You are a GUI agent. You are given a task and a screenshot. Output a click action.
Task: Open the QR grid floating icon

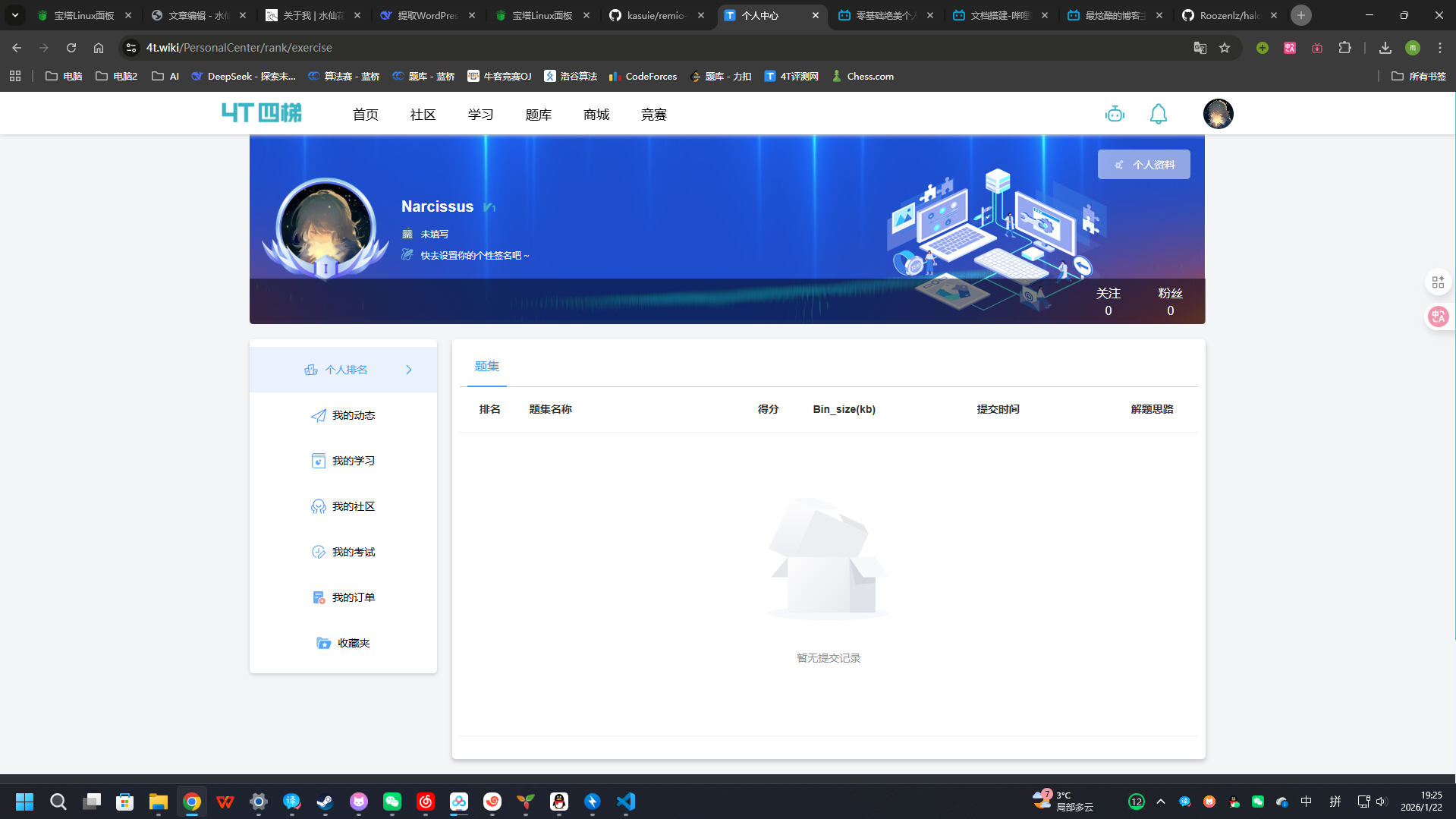coord(1438,282)
